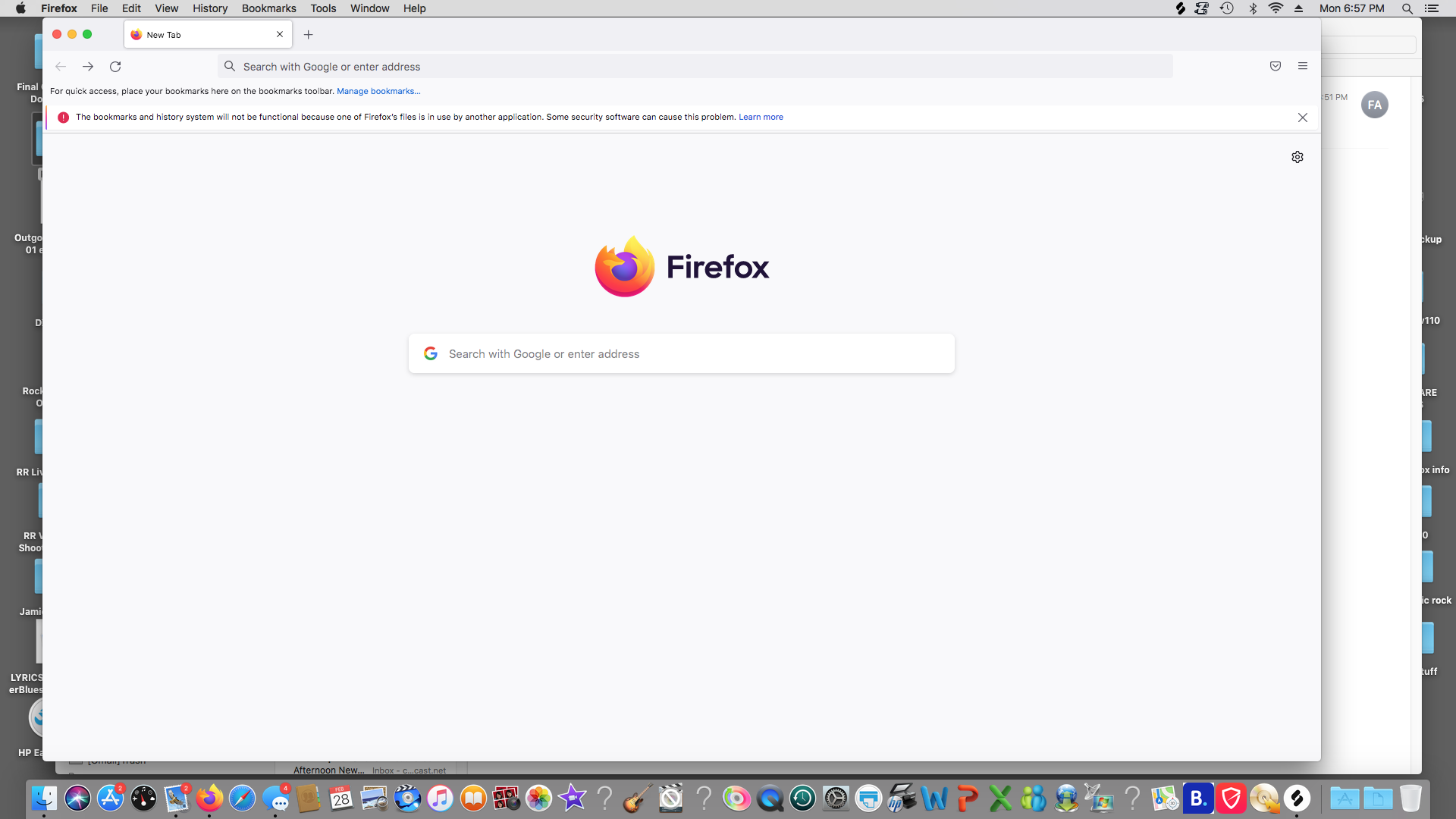Screen dimensions: 1456x819
Task: Click the center Google search box
Action: (681, 353)
